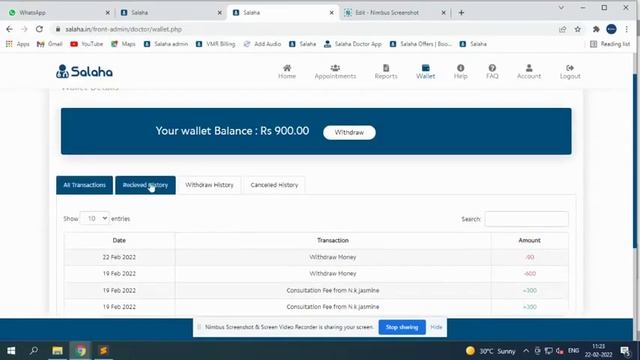Reload the page
The width and height of the screenshot is (640, 360).
[39, 29]
